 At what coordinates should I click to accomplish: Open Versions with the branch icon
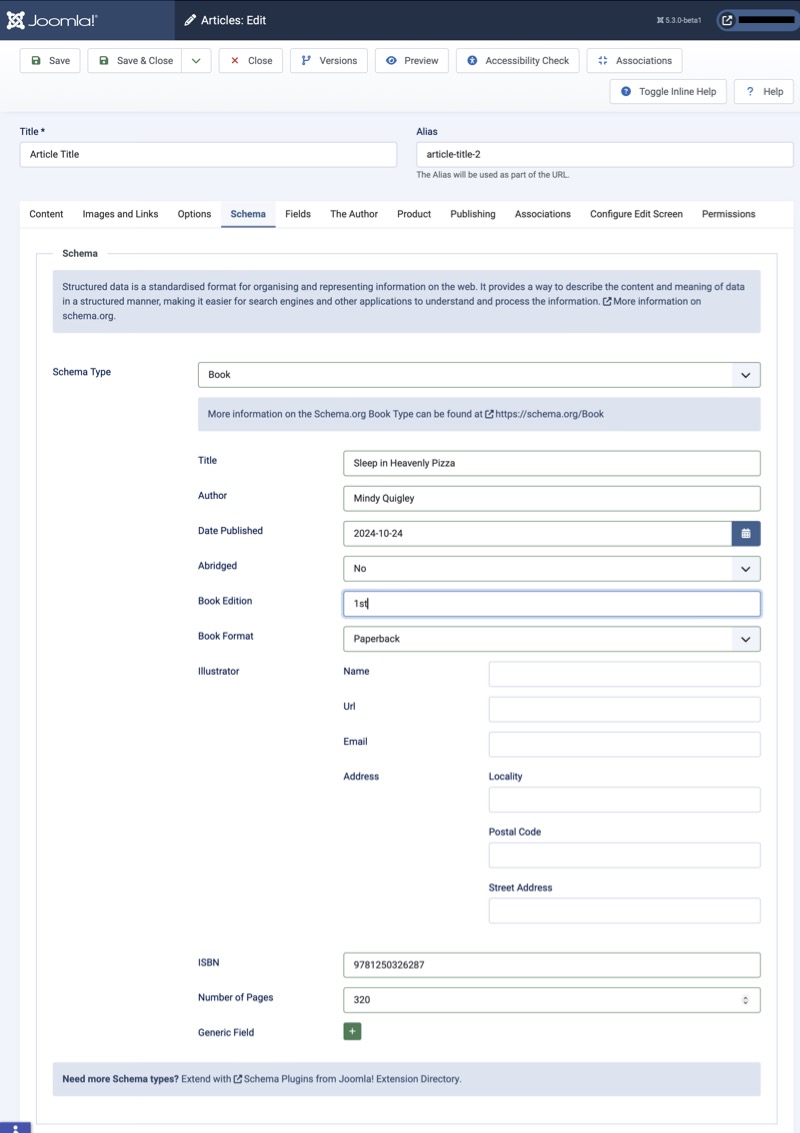coord(329,61)
